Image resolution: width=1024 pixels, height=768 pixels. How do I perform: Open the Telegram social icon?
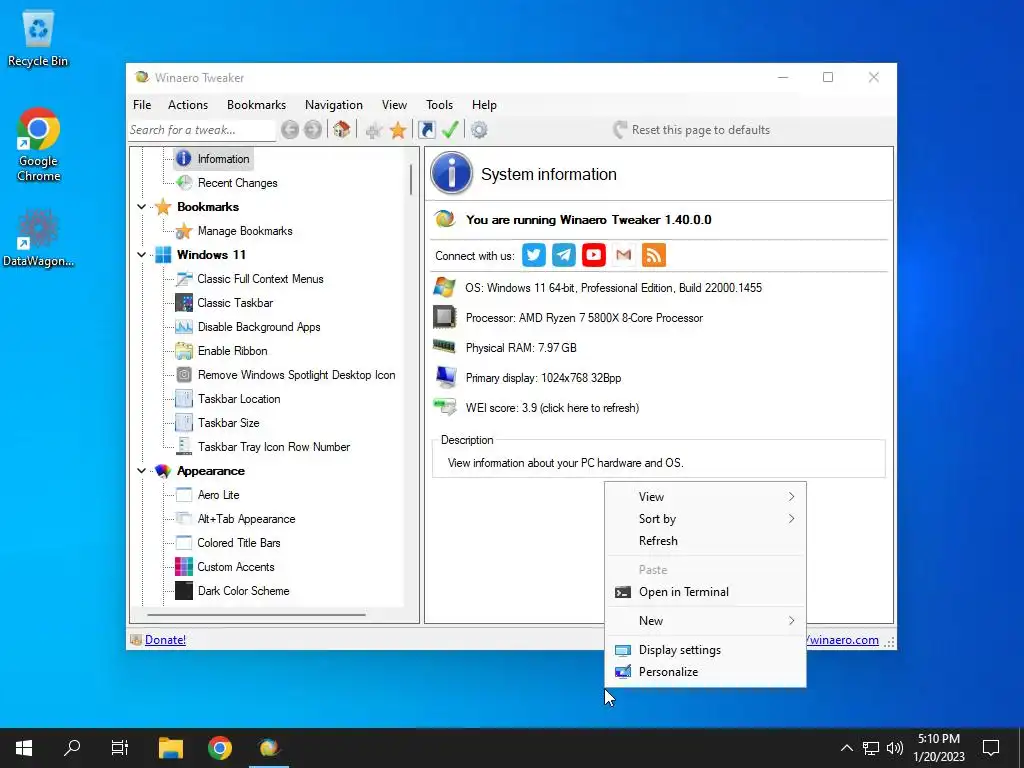tap(564, 255)
